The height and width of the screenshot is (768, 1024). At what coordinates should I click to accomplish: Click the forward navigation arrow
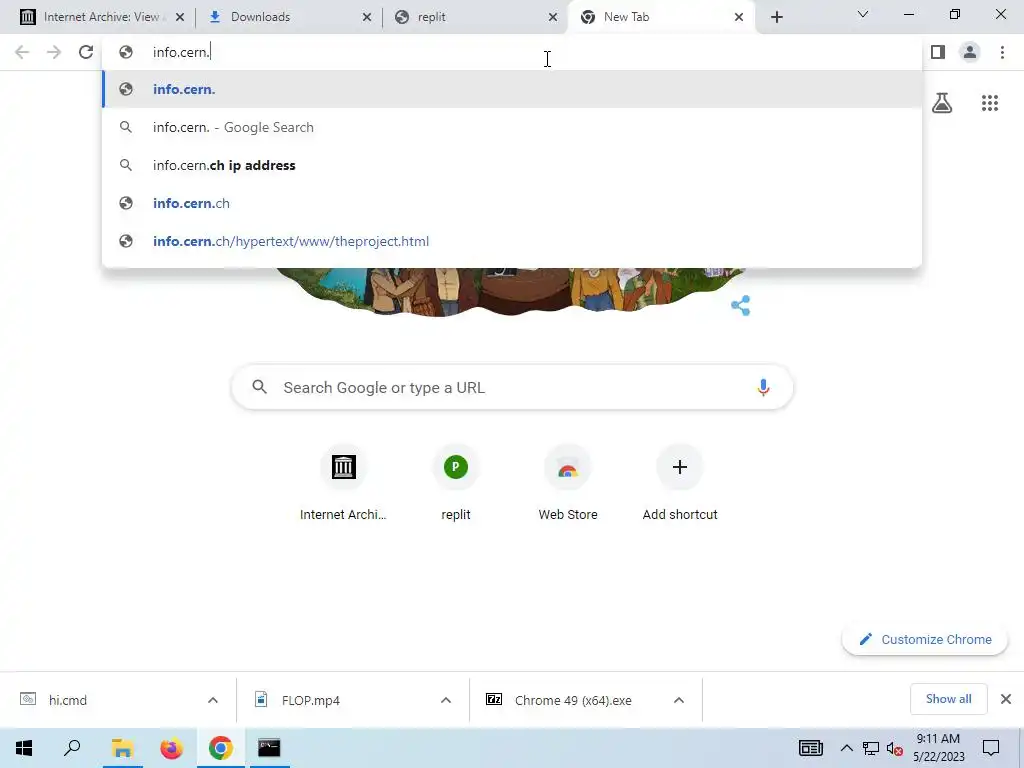(54, 52)
